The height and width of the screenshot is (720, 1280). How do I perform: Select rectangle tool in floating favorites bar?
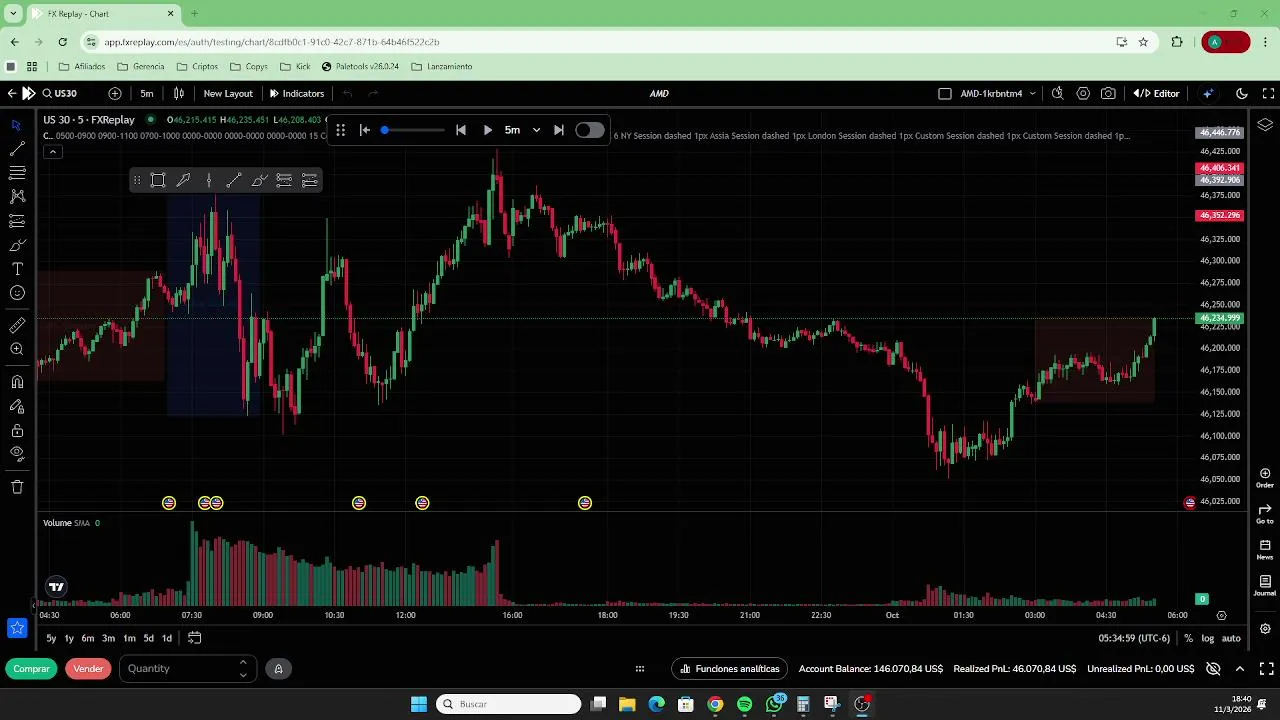(158, 180)
